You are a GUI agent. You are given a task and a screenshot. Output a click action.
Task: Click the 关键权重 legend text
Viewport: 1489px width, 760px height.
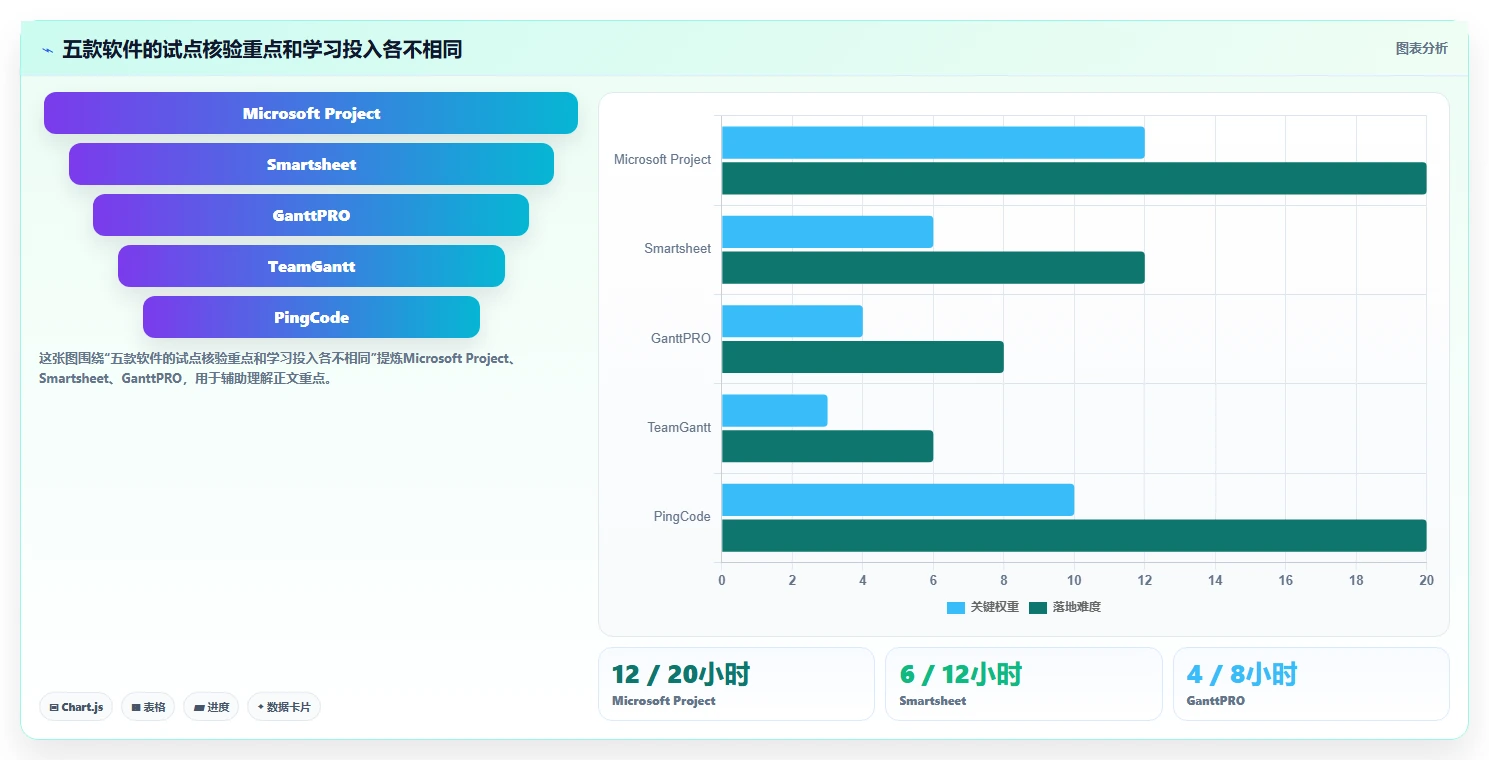tap(995, 607)
